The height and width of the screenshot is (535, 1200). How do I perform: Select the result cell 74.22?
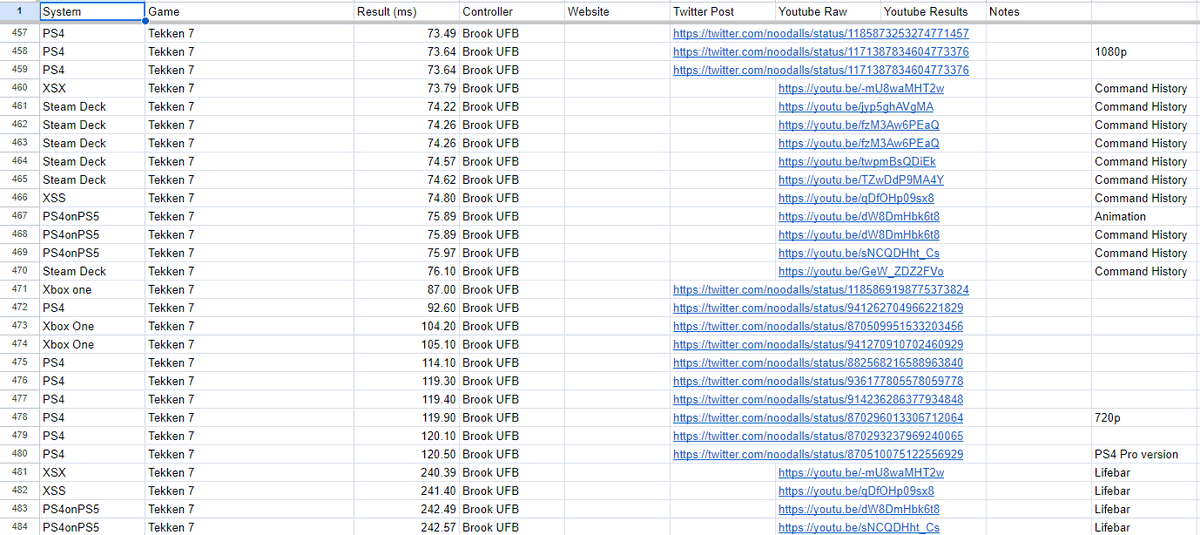click(x=405, y=106)
